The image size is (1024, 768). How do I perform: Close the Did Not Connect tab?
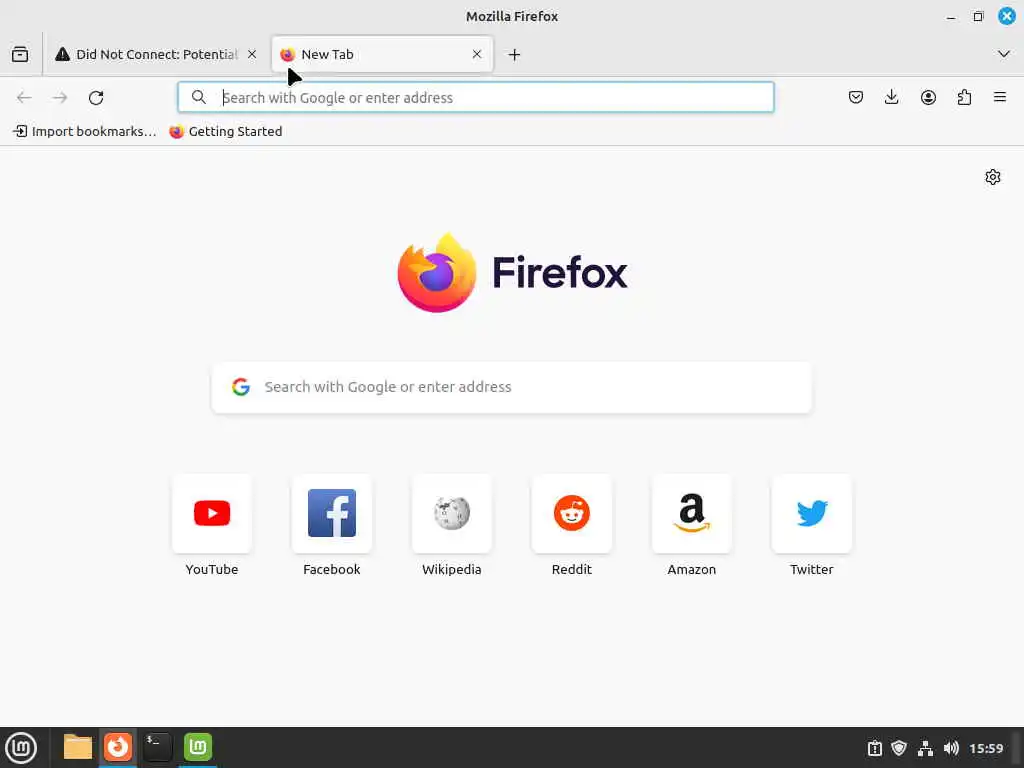(252, 54)
